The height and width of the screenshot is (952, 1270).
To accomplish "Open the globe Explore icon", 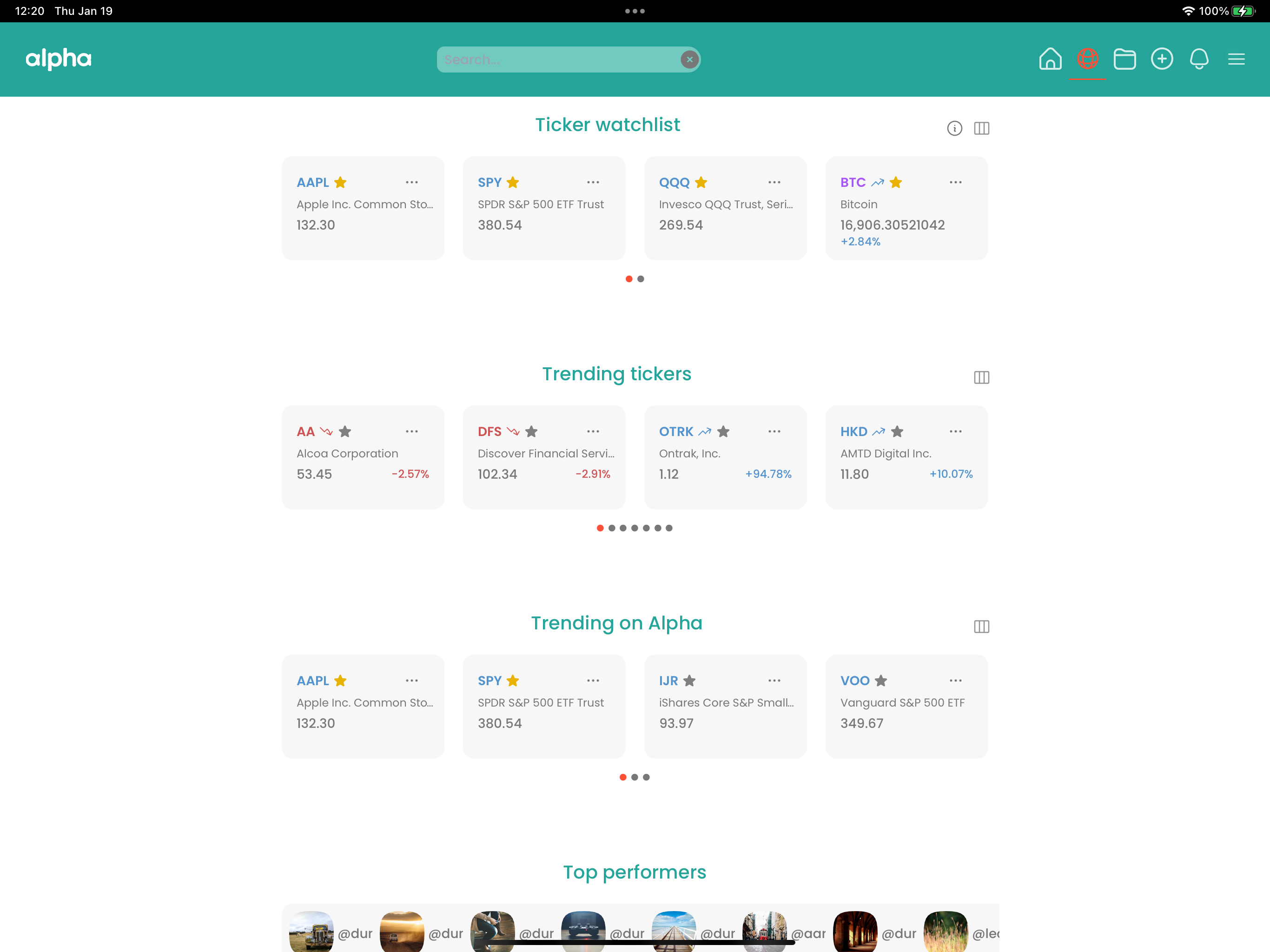I will [1087, 59].
